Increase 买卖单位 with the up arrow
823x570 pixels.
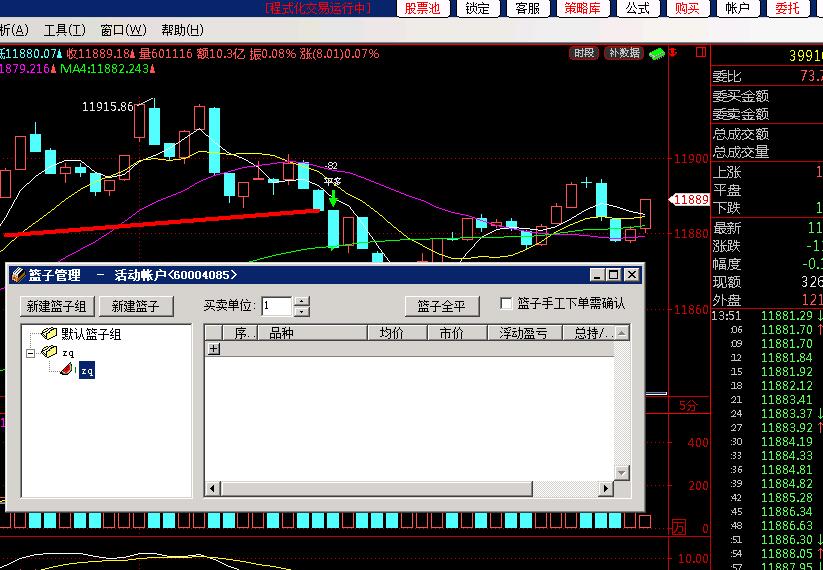tap(301, 301)
